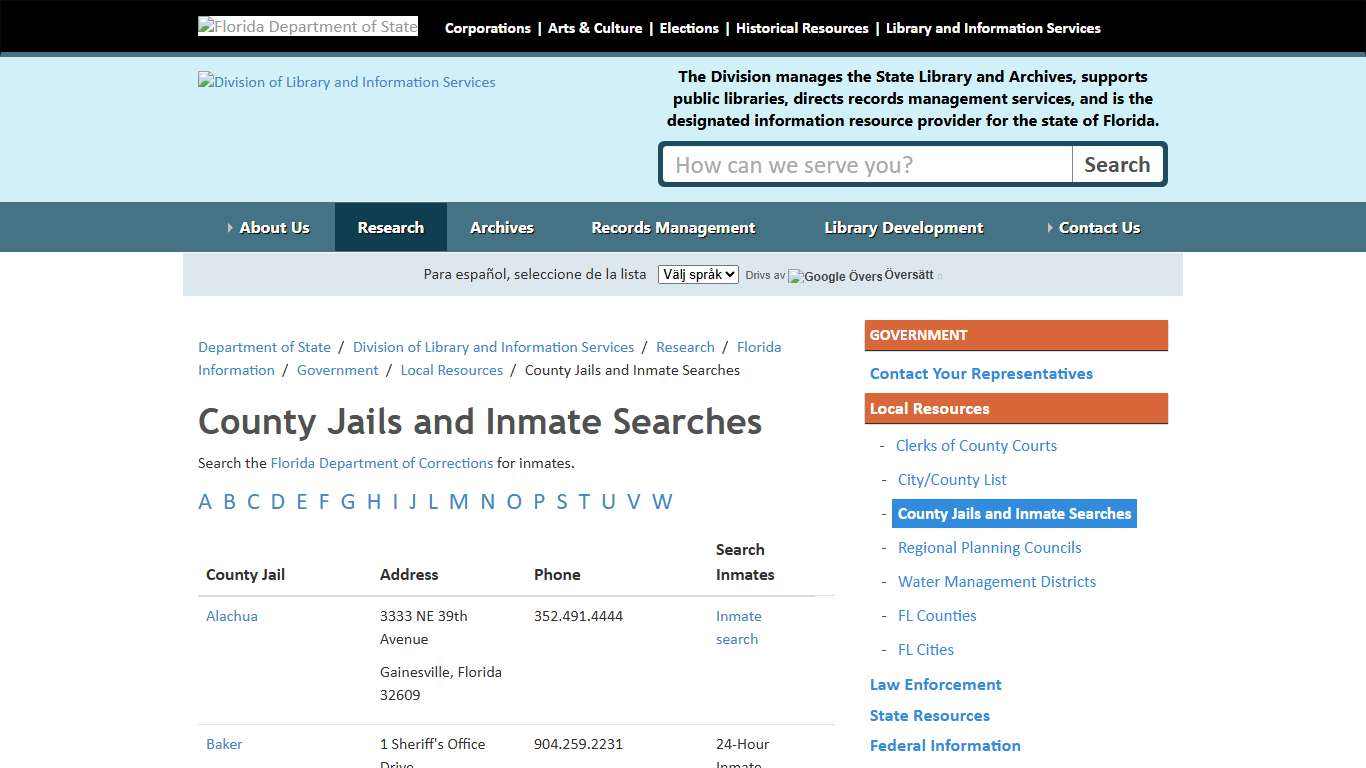Switch to the Records Management tab

(x=673, y=227)
